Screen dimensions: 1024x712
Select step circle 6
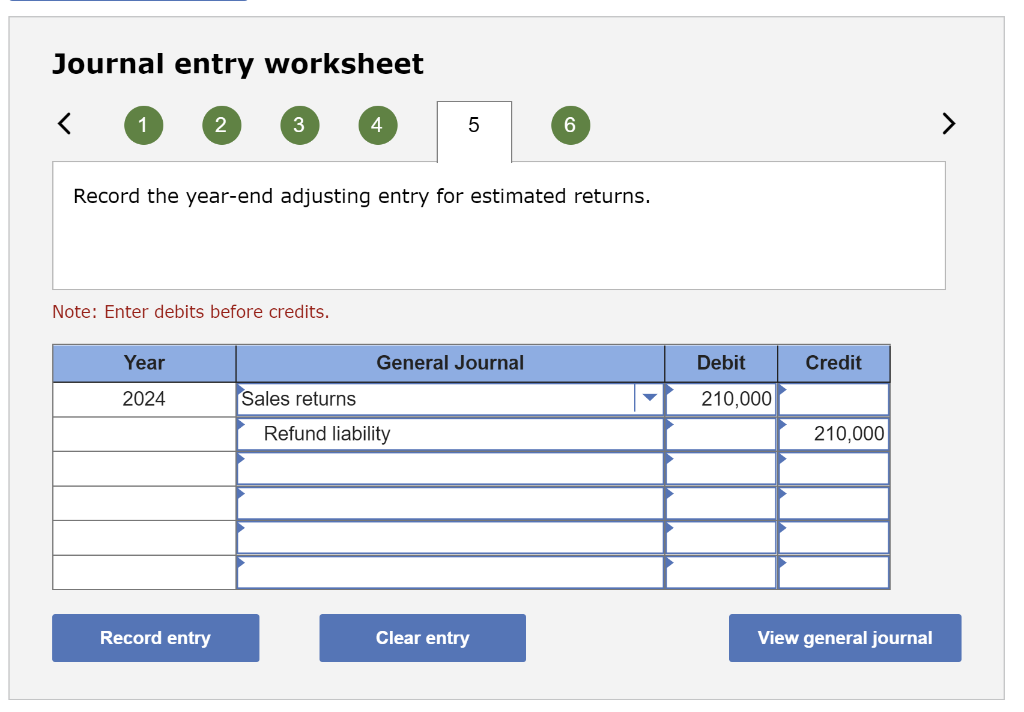click(x=570, y=125)
